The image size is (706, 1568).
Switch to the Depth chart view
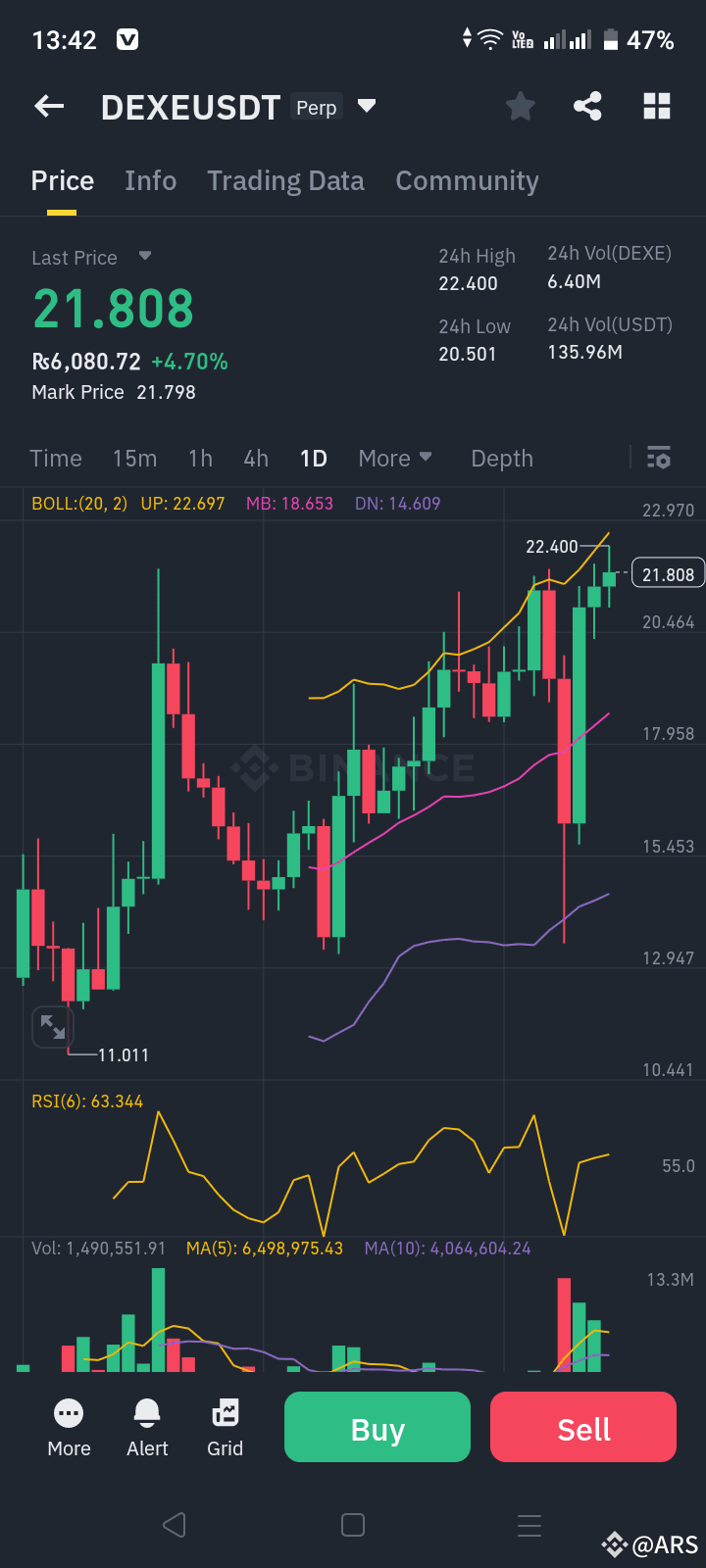502,458
